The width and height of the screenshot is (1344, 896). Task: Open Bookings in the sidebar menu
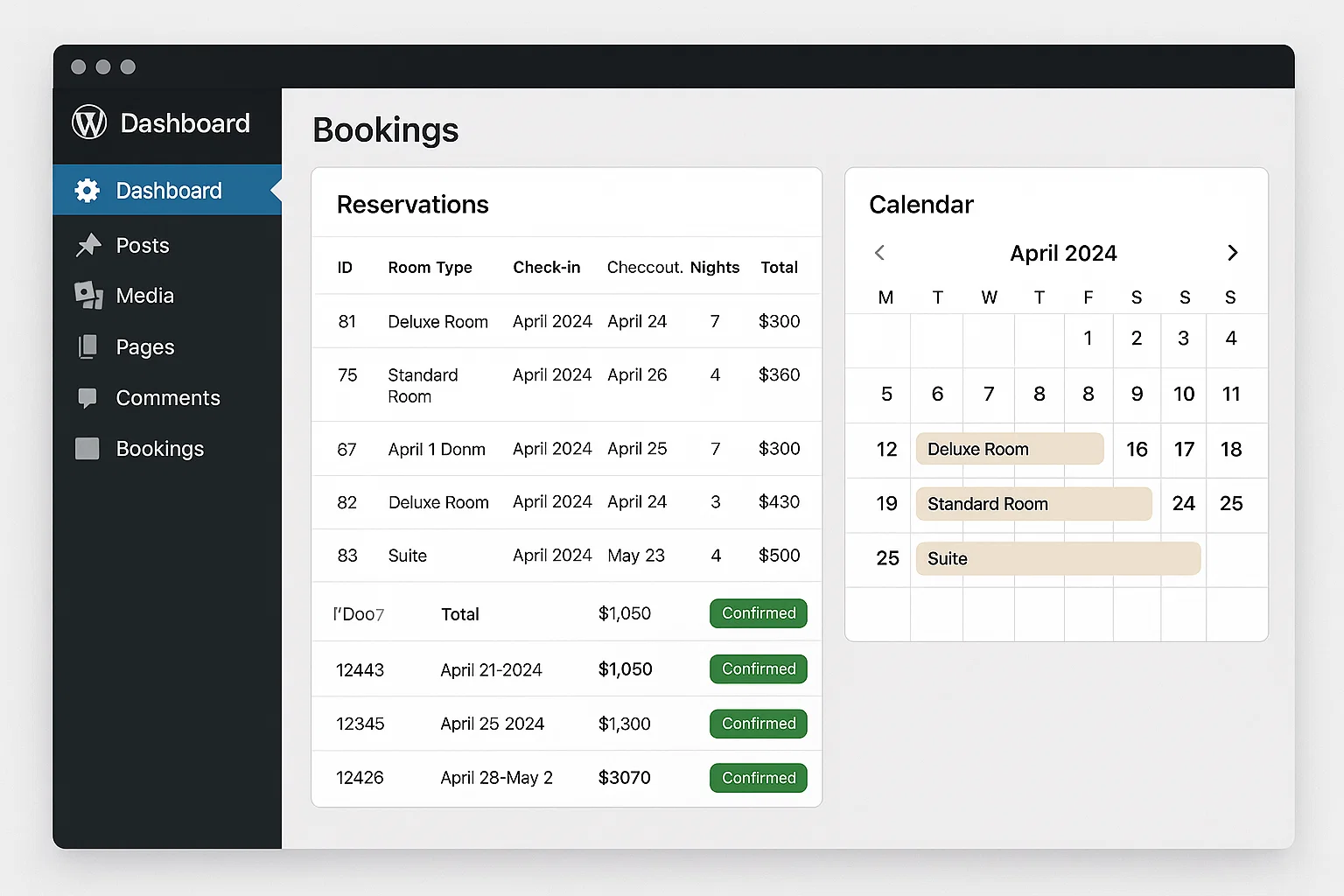(159, 449)
